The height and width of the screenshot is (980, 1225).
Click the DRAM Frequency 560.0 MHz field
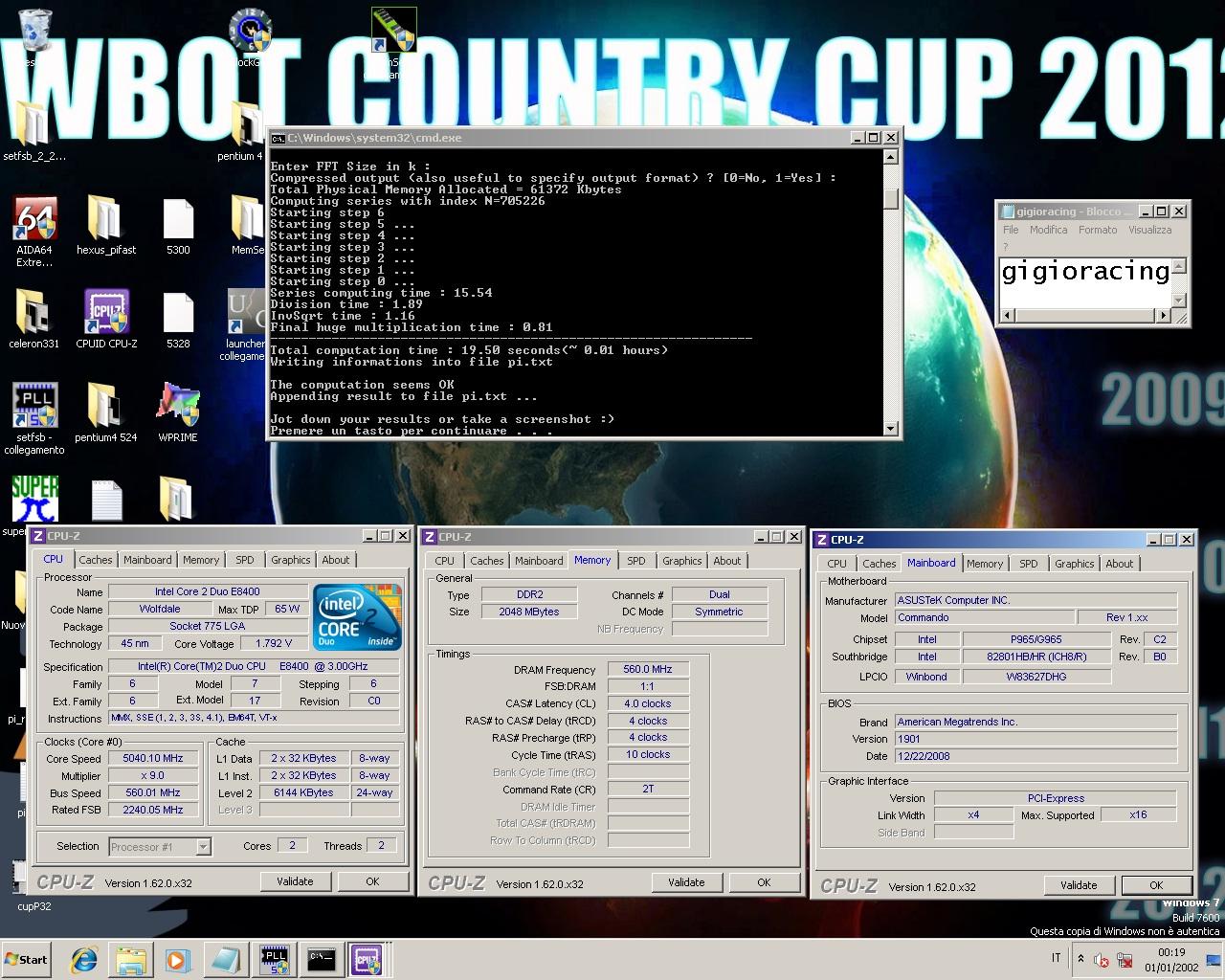[x=648, y=669]
